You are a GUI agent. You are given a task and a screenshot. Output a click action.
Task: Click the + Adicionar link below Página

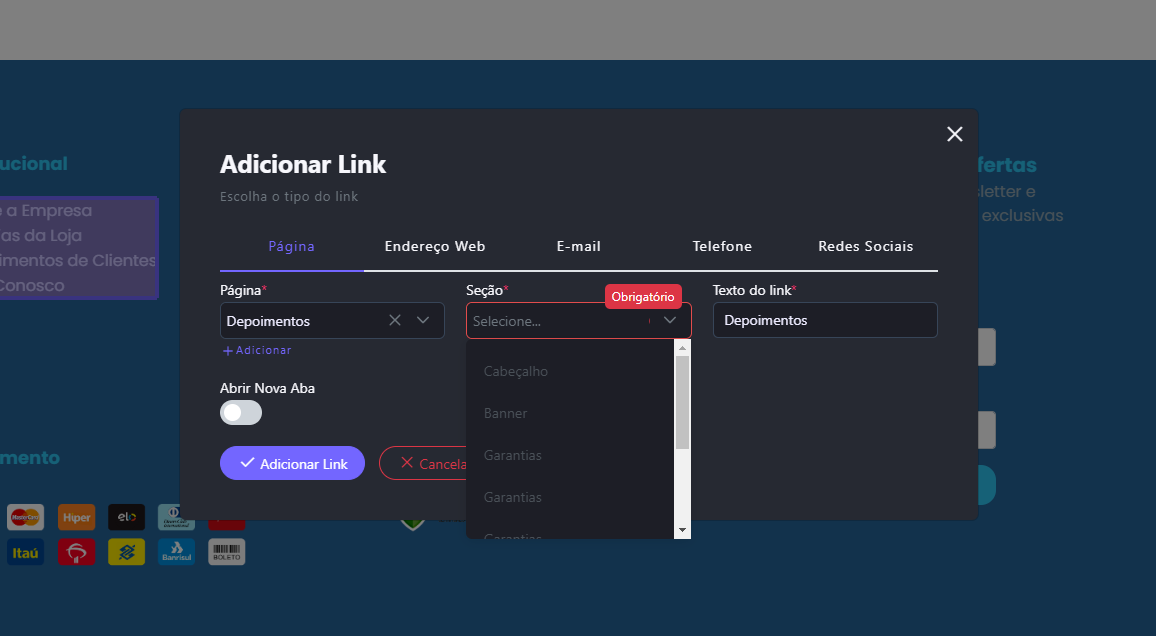[257, 350]
